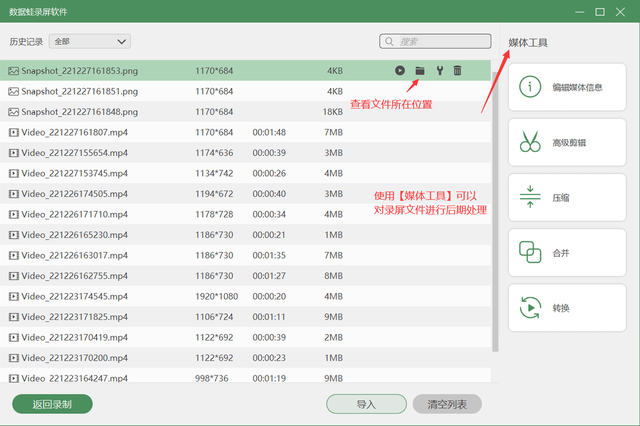Screen dimensions: 640x426
Task: Select file name Snapshot_221227161853.png
Action: tap(80, 71)
